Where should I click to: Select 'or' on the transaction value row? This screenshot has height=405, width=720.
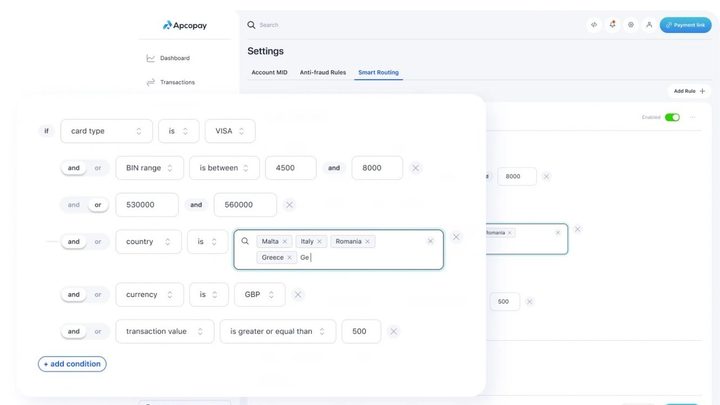click(98, 332)
